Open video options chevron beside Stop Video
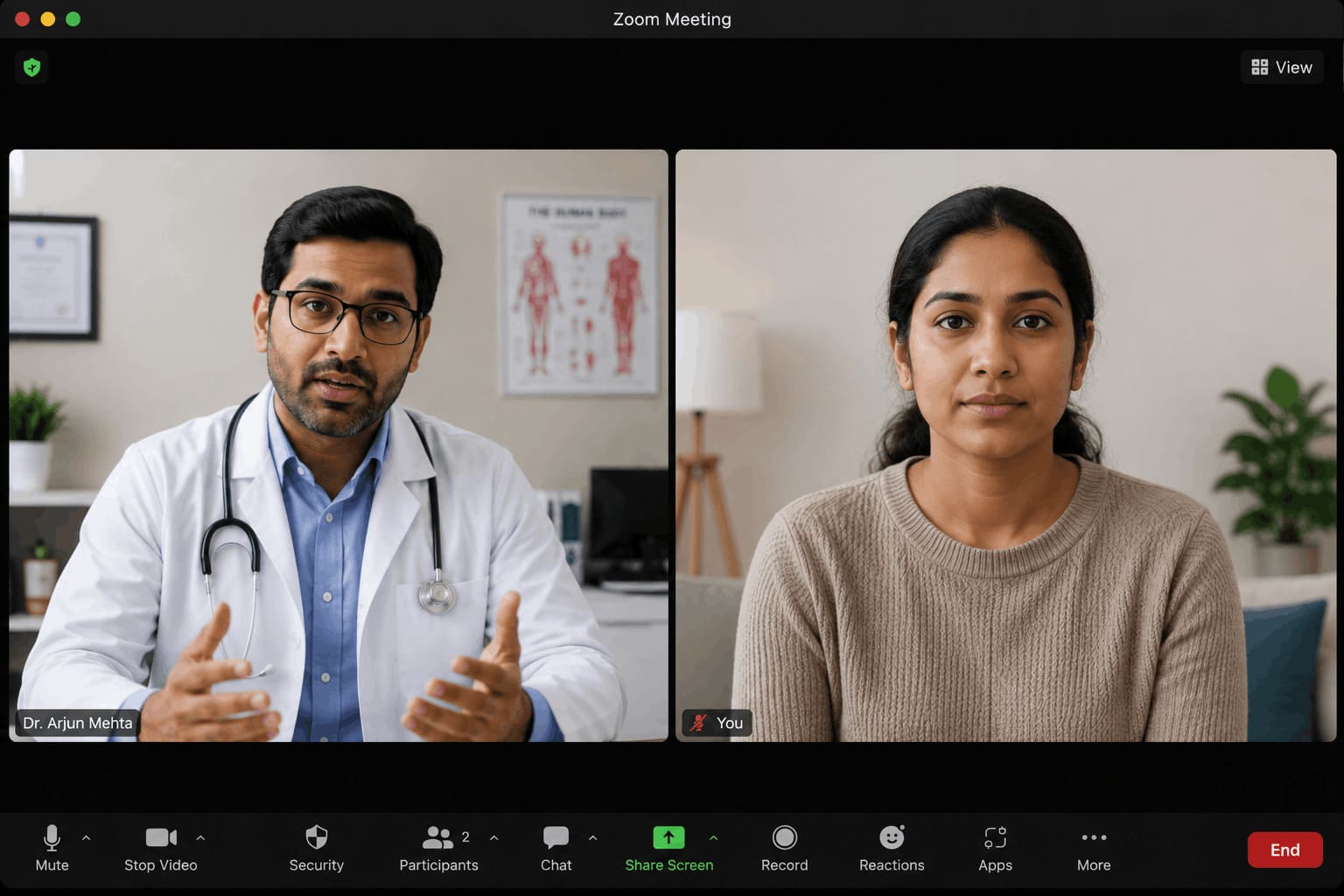 (x=200, y=838)
